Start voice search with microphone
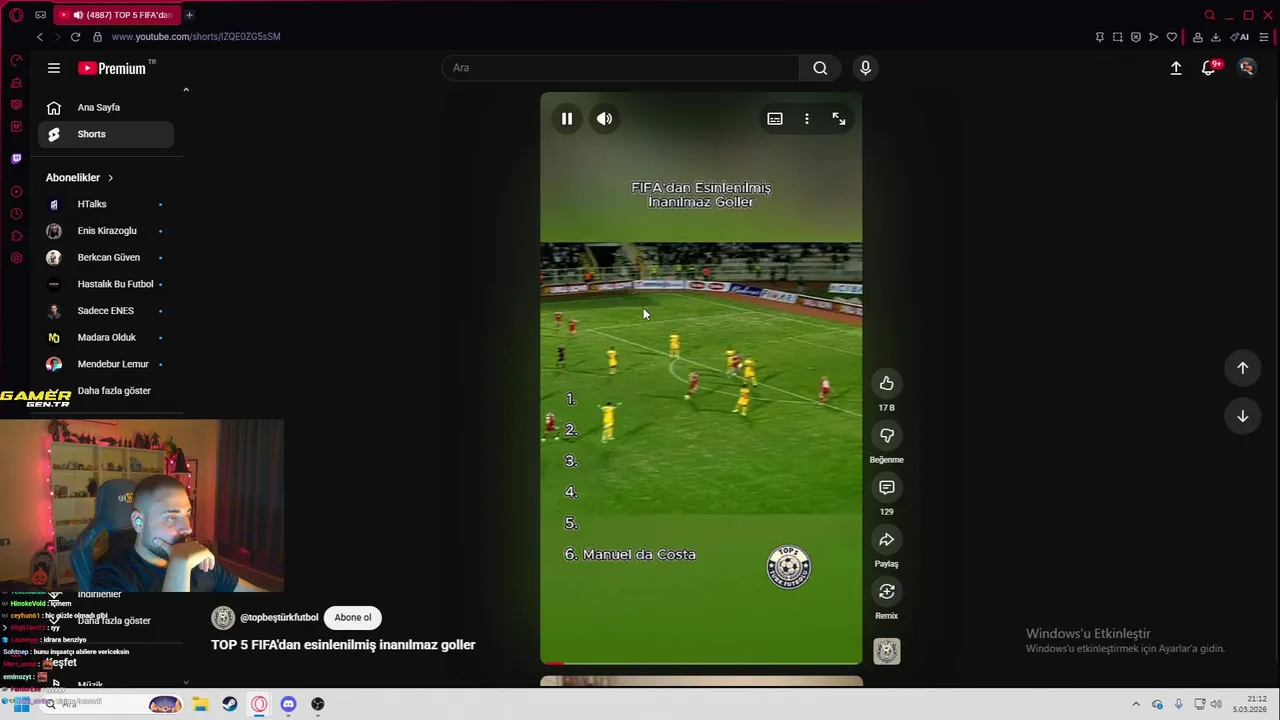The width and height of the screenshot is (1280, 720). pos(866,68)
